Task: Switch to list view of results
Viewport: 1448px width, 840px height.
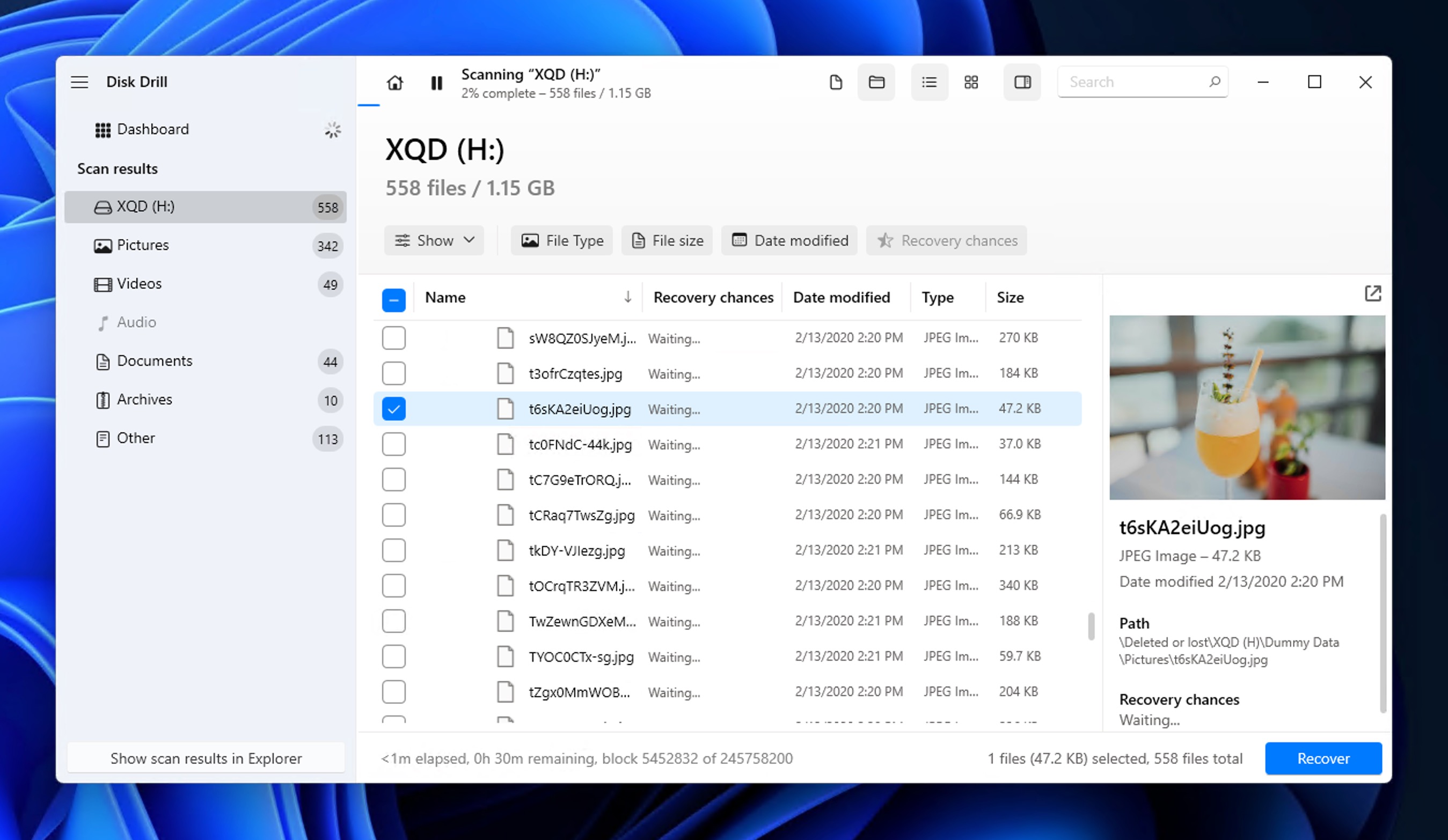Action: click(929, 82)
